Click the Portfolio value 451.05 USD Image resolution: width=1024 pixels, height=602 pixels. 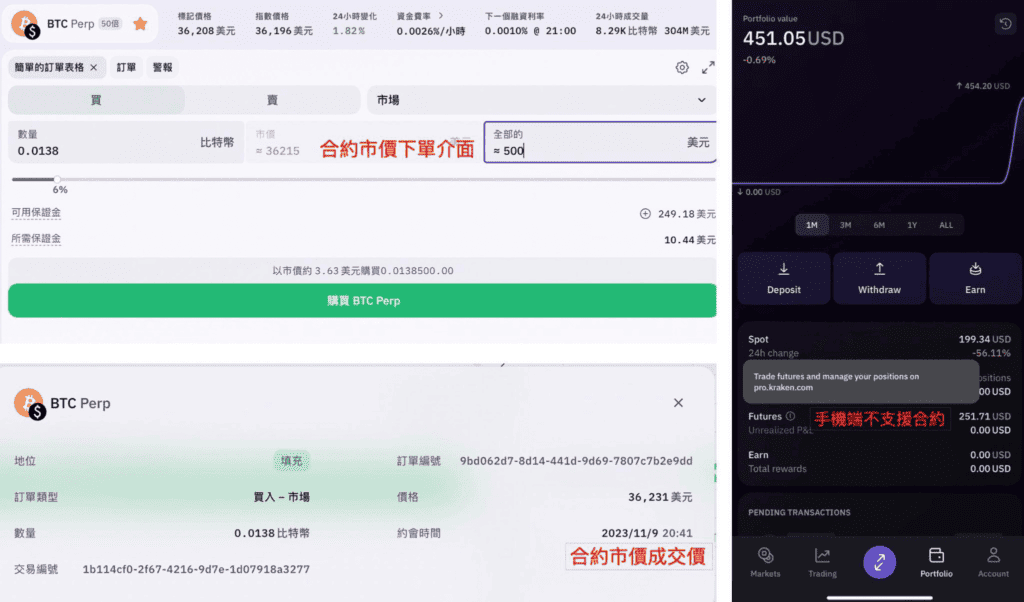(x=793, y=39)
